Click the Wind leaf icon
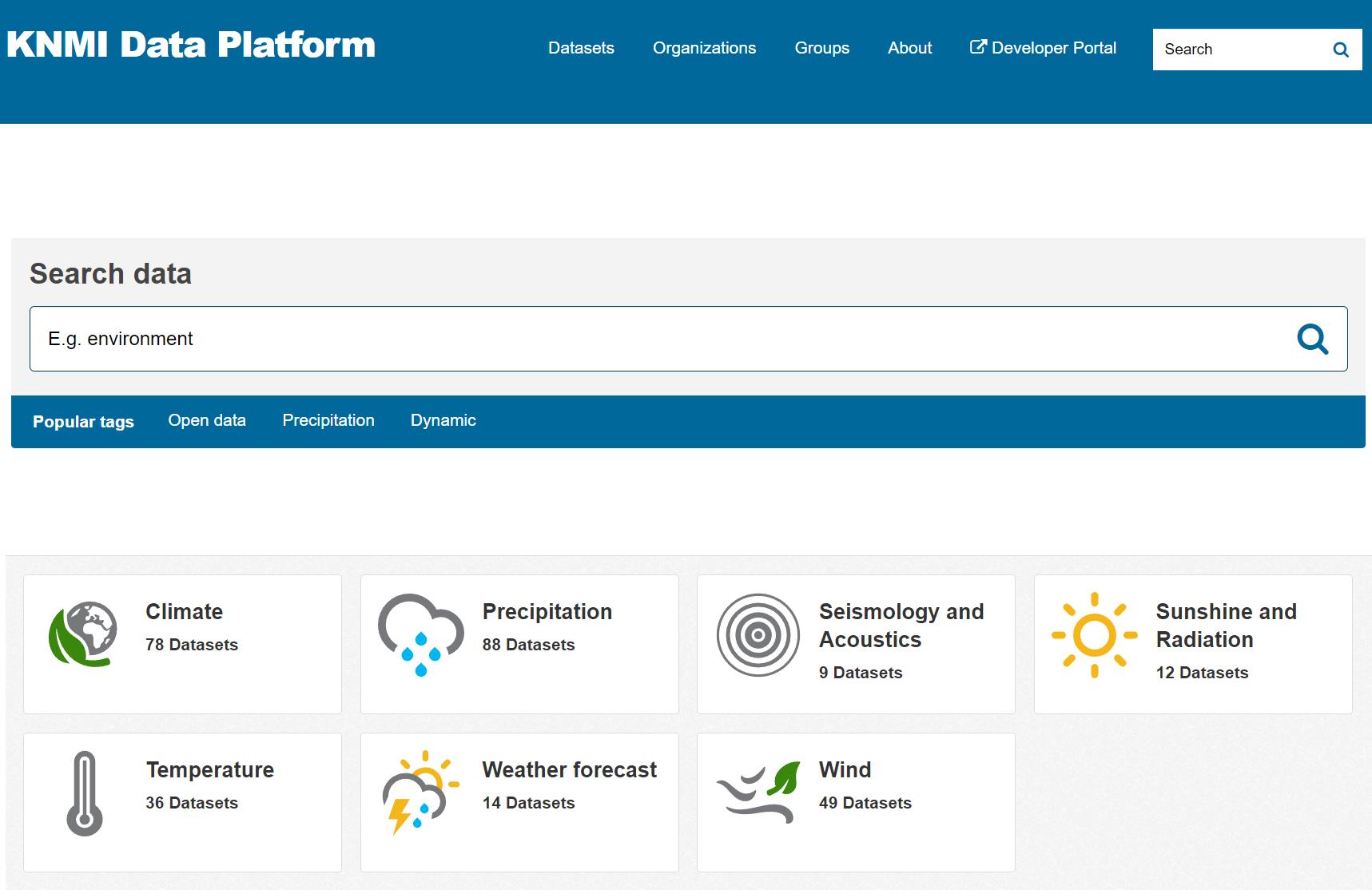 coord(758,793)
